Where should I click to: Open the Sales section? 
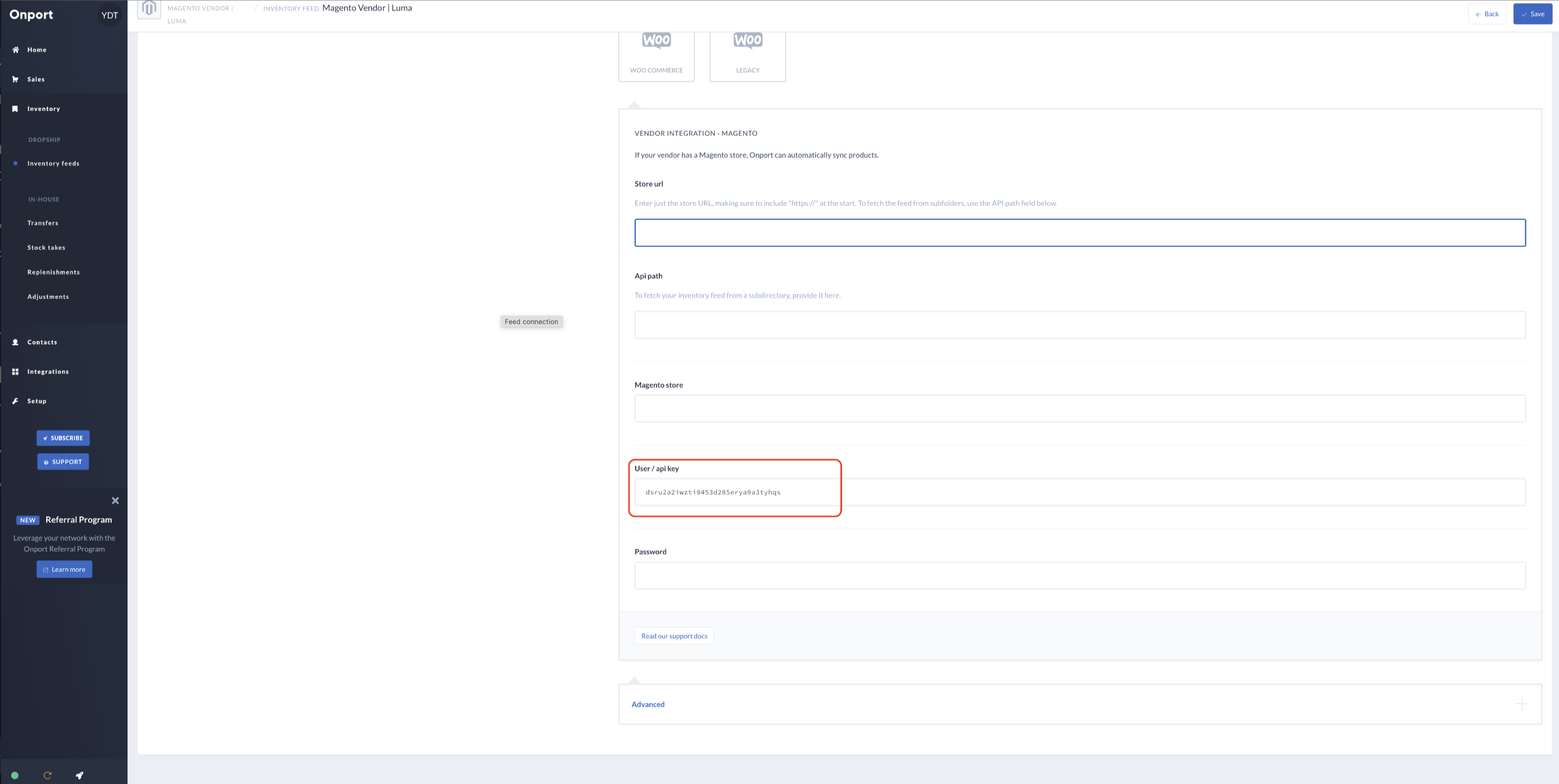(36, 80)
